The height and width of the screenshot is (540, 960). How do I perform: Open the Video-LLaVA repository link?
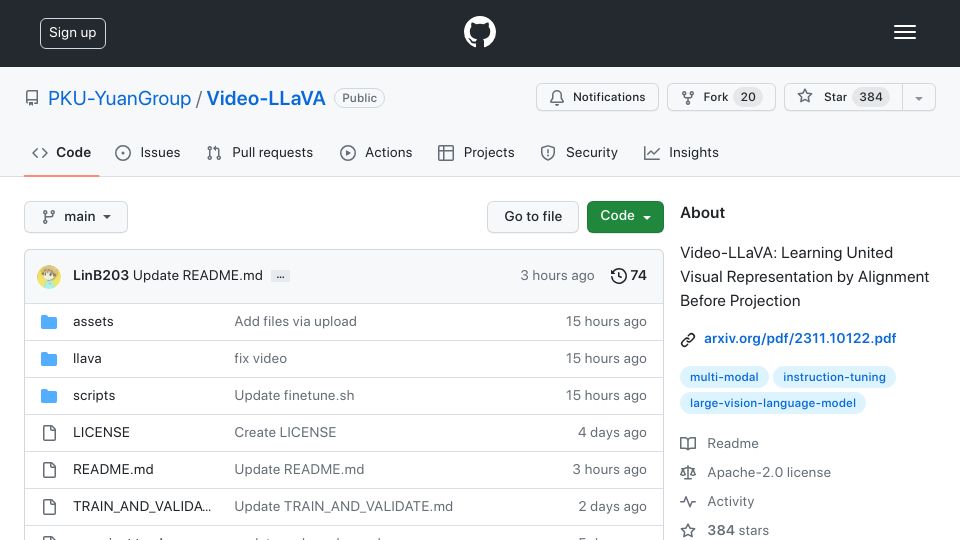pyautogui.click(x=266, y=98)
